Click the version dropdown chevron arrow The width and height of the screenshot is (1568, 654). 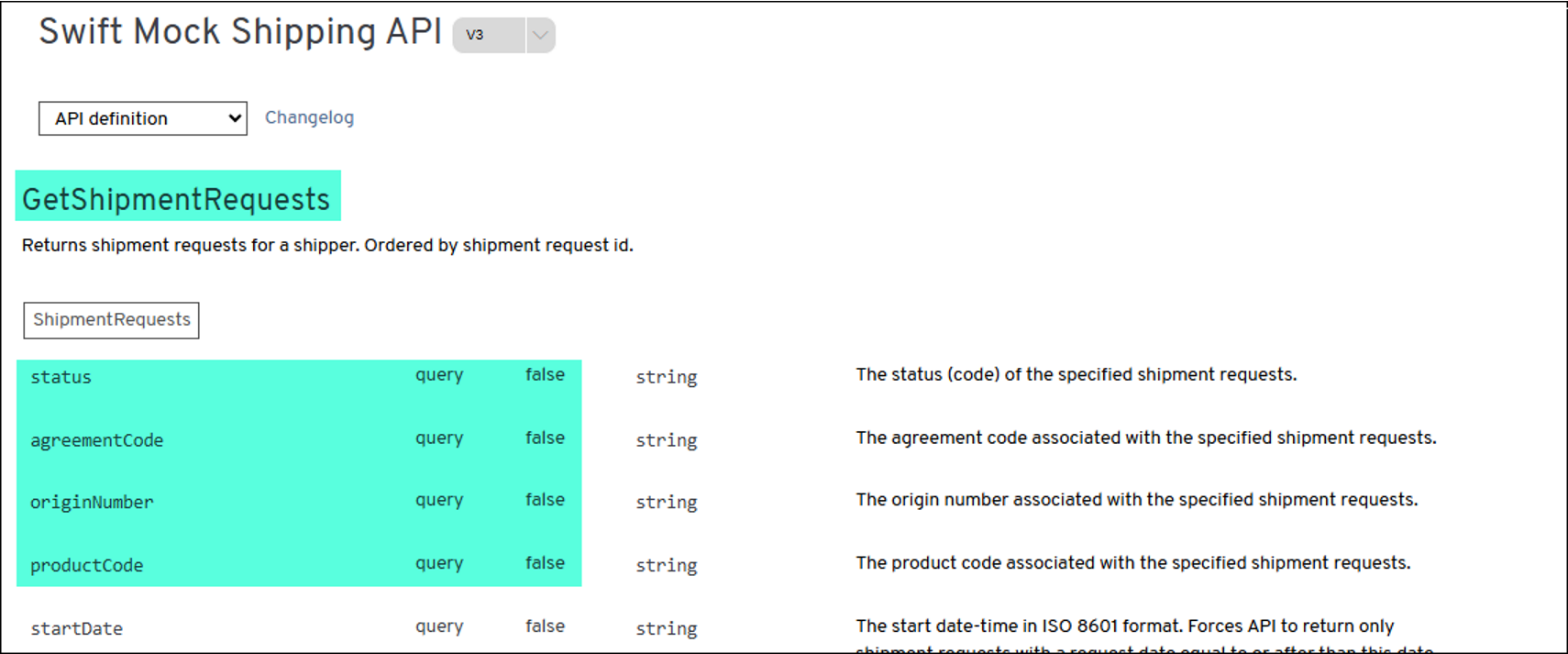(x=540, y=36)
